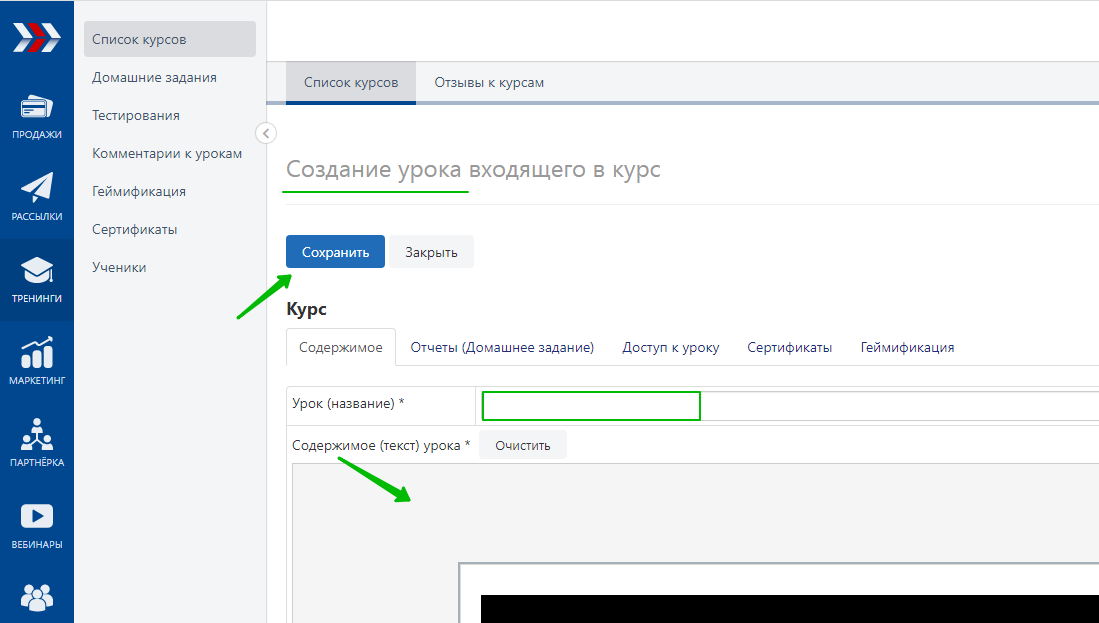The height and width of the screenshot is (623, 1099).
Task: Click the Урок (название) input field
Action: 591,406
